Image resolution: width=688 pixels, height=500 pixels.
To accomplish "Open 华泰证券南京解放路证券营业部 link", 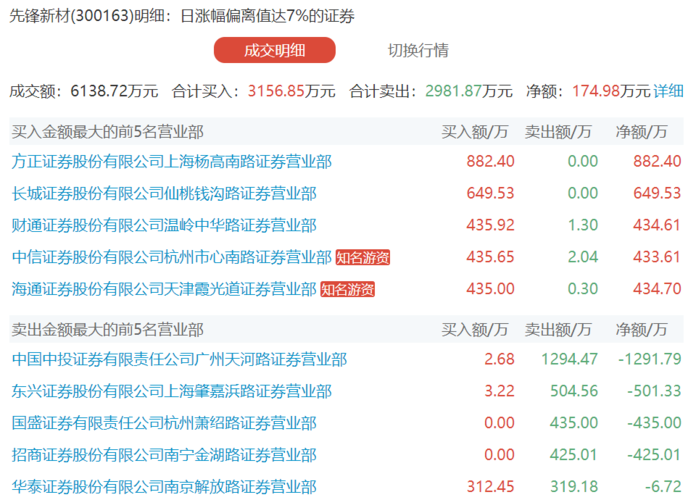I will tap(164, 487).
